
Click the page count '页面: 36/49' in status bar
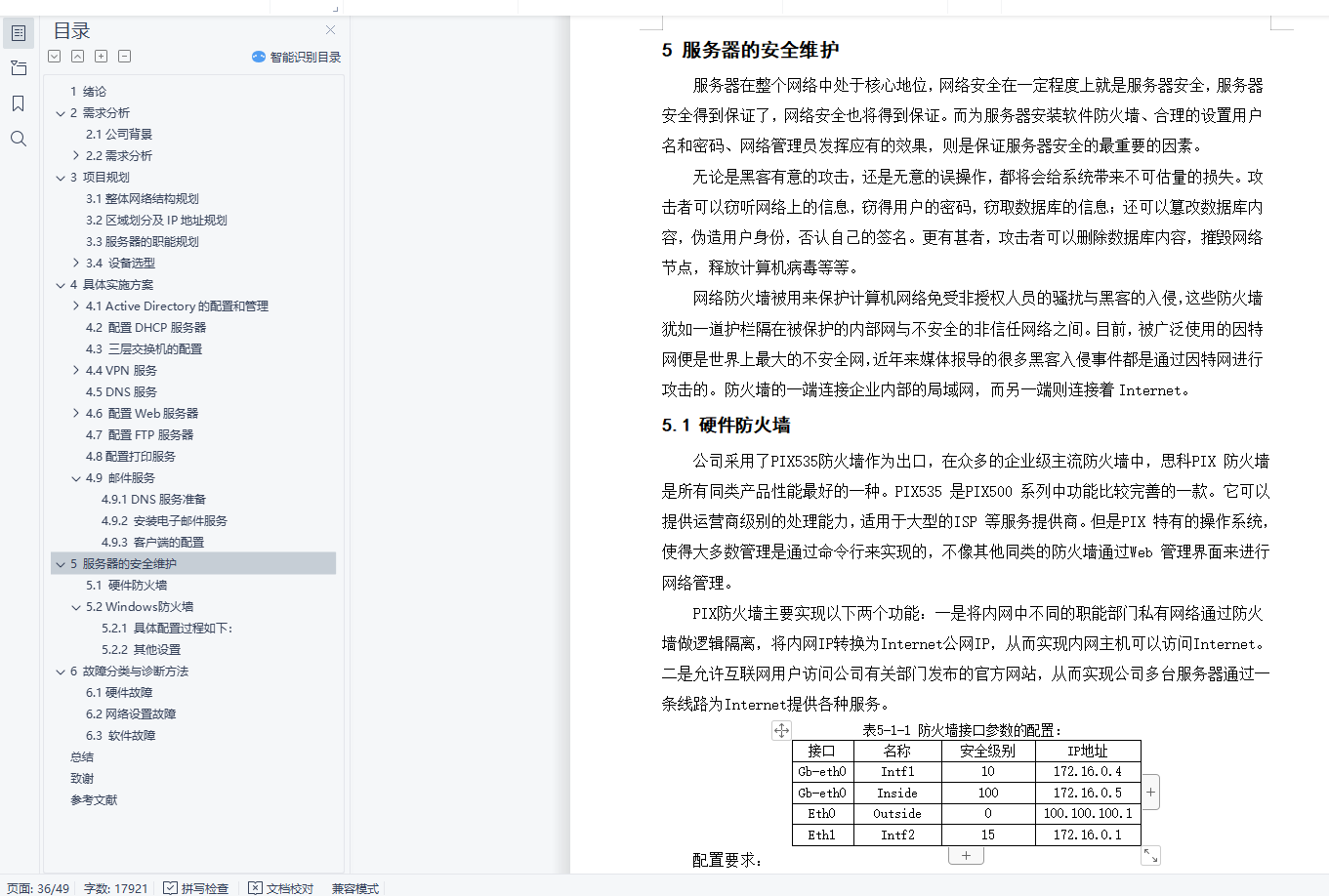[x=38, y=888]
